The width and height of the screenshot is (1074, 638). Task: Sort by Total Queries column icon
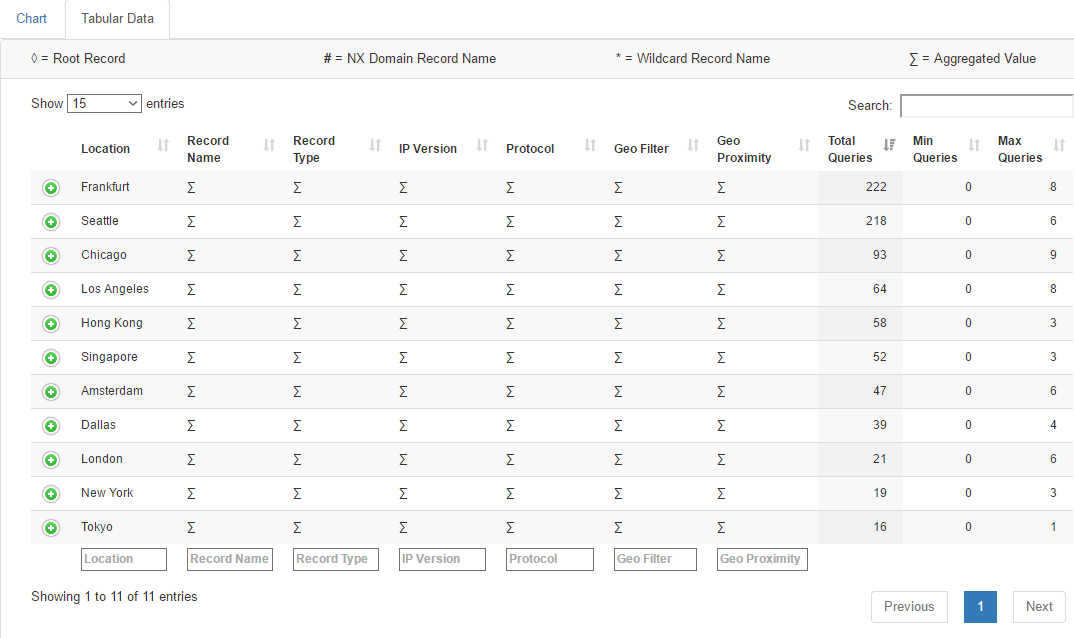889,145
